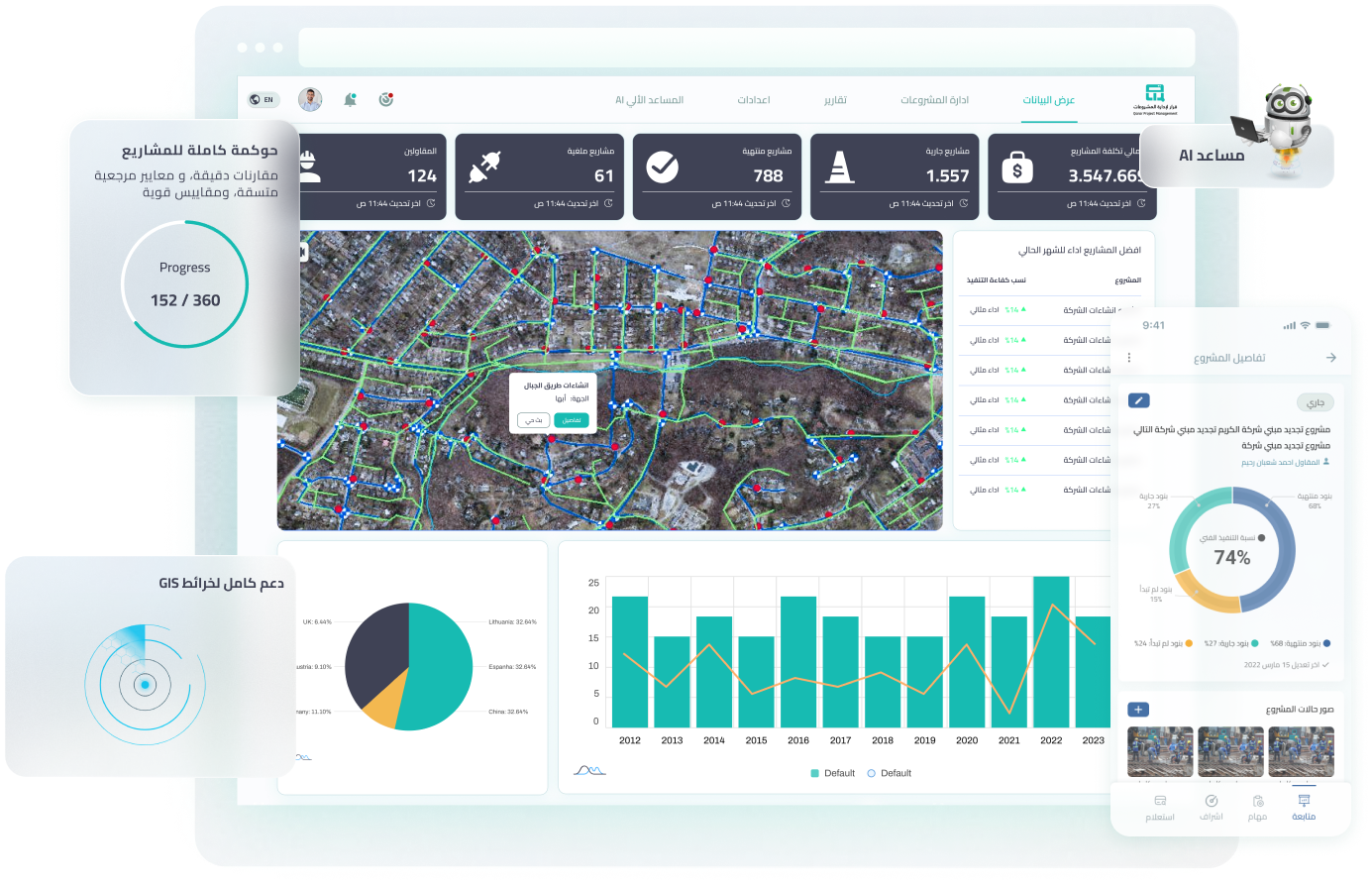The width and height of the screenshot is (1372, 889).
Task: Click the blue plus icon to add project photos
Action: pos(1139,710)
